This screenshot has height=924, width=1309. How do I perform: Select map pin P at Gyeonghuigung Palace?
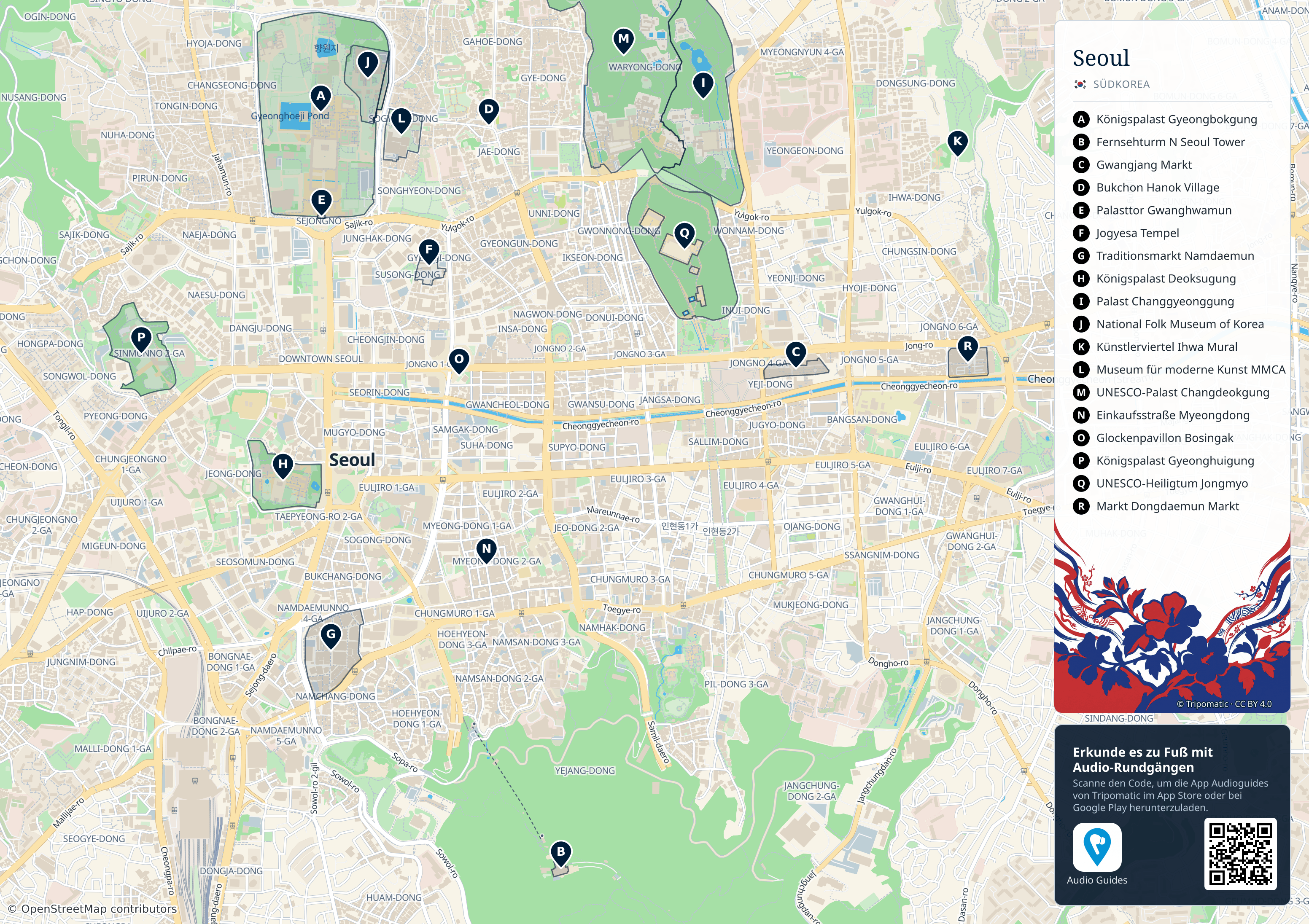(141, 339)
